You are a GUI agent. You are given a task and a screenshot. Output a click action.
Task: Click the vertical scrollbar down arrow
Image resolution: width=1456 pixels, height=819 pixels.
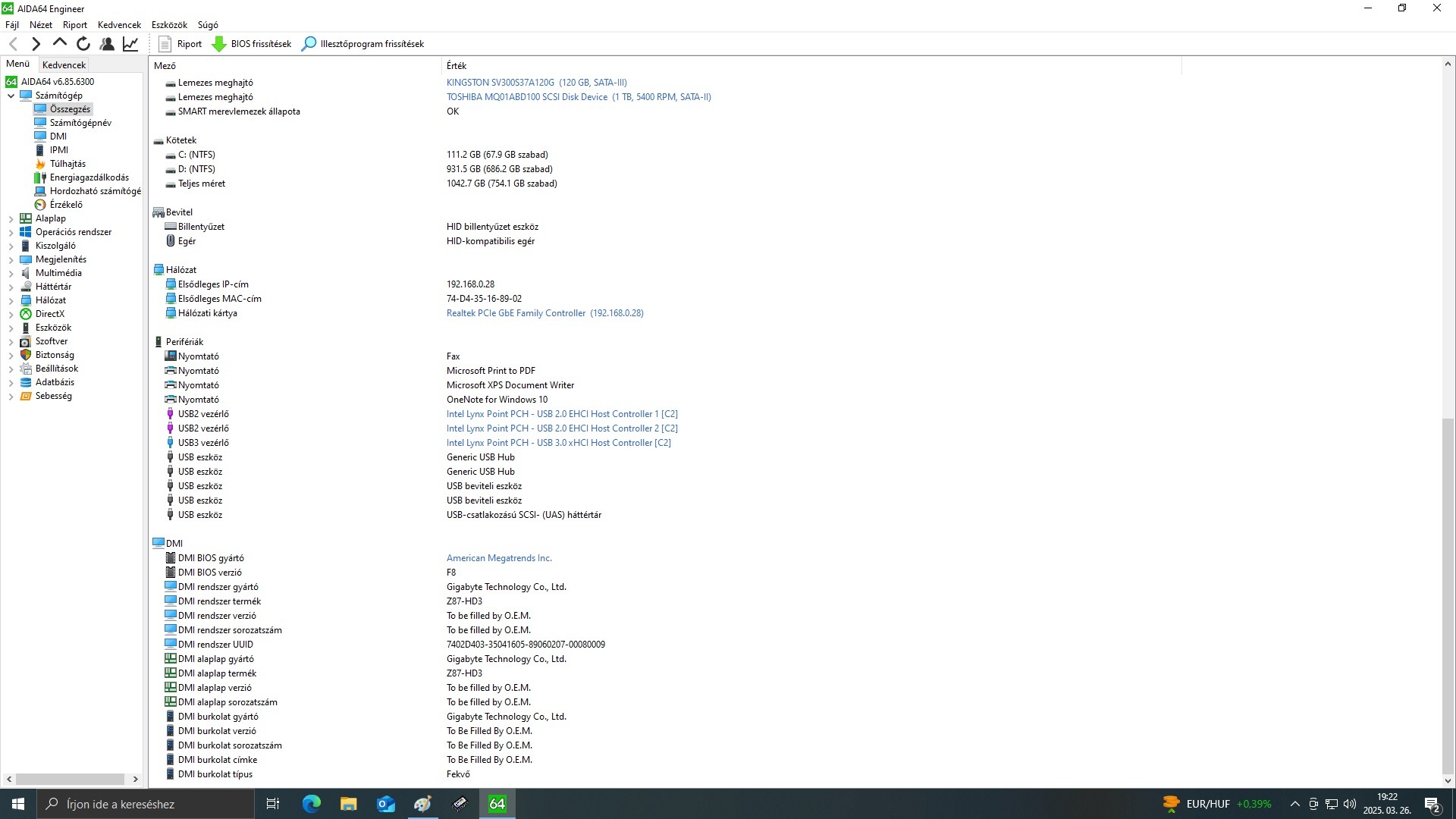1448,780
